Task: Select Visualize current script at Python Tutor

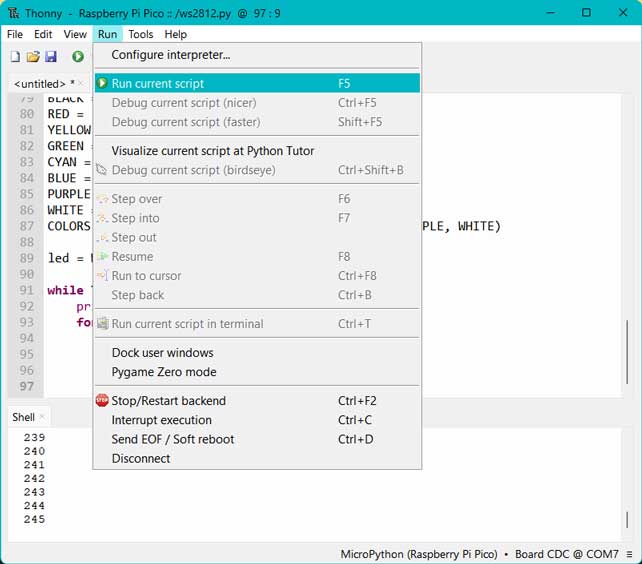Action: pyautogui.click(x=257, y=150)
